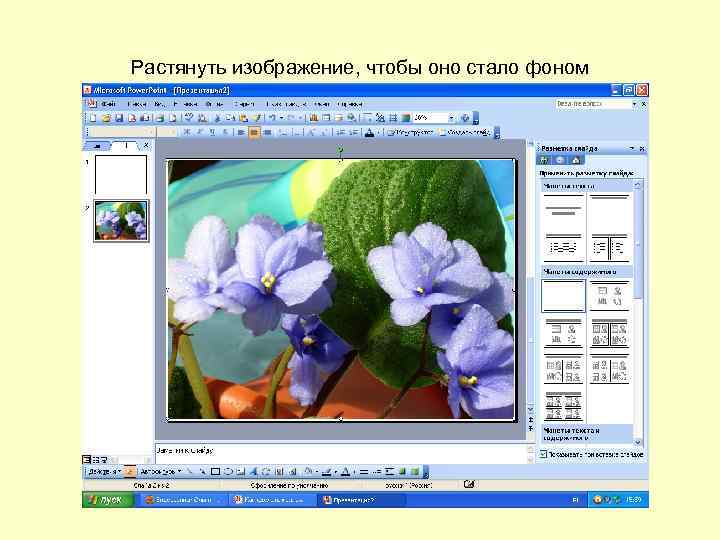Toggle grayscale color view icon
The width and height of the screenshot is (720, 540).
pos(405,118)
